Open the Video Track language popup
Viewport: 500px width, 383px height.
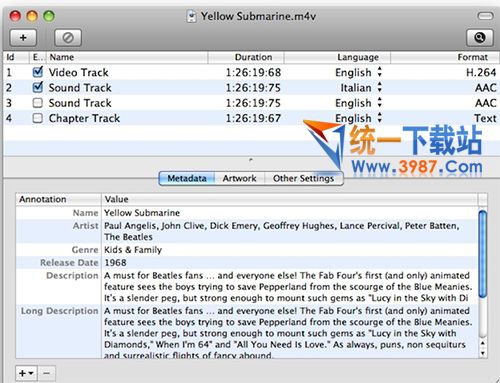pyautogui.click(x=380, y=72)
